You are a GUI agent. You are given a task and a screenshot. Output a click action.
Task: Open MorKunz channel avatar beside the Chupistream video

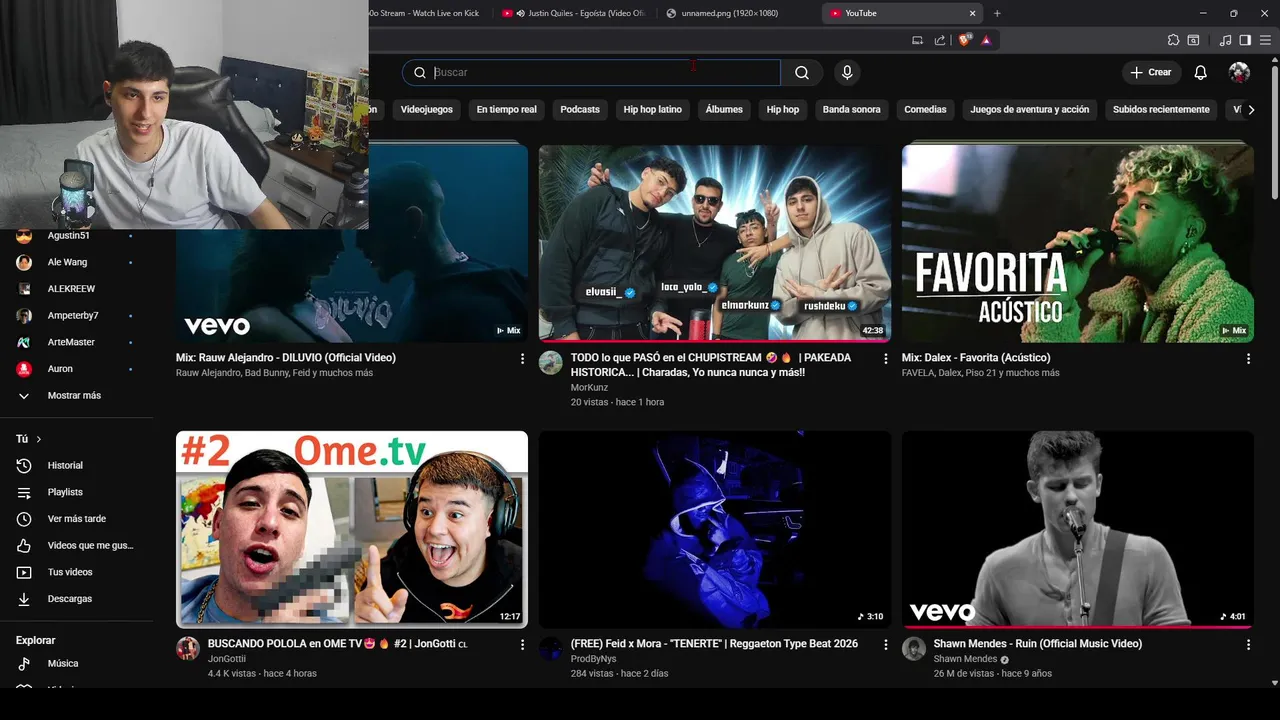(x=551, y=362)
